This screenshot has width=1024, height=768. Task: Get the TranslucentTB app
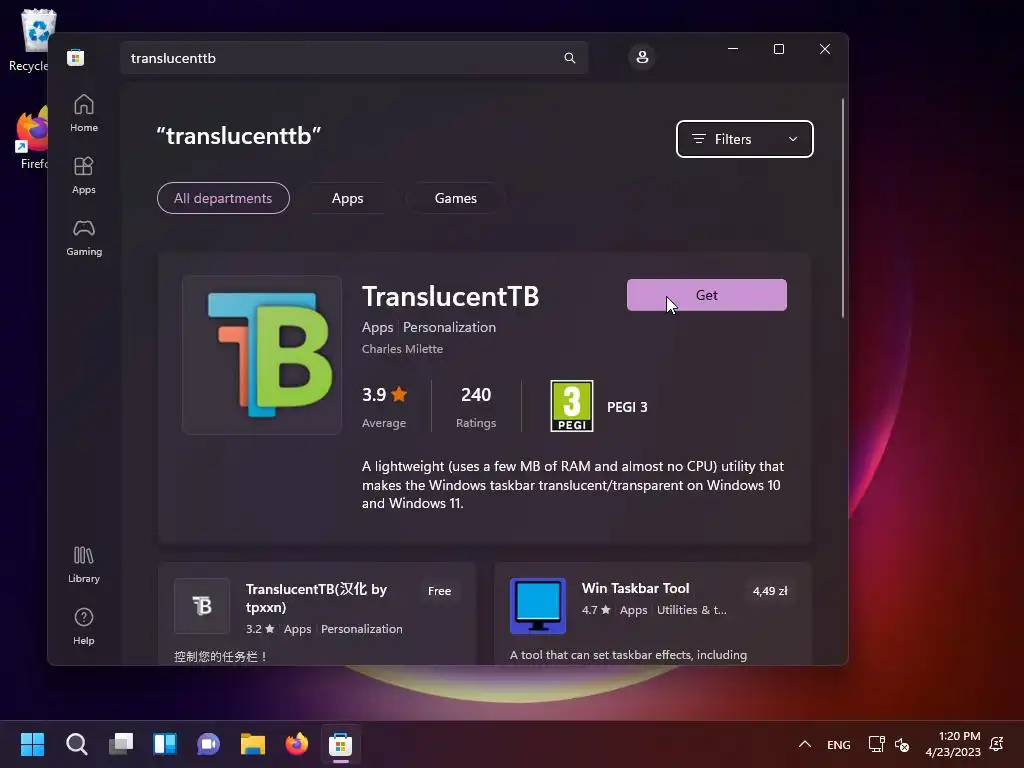(707, 295)
